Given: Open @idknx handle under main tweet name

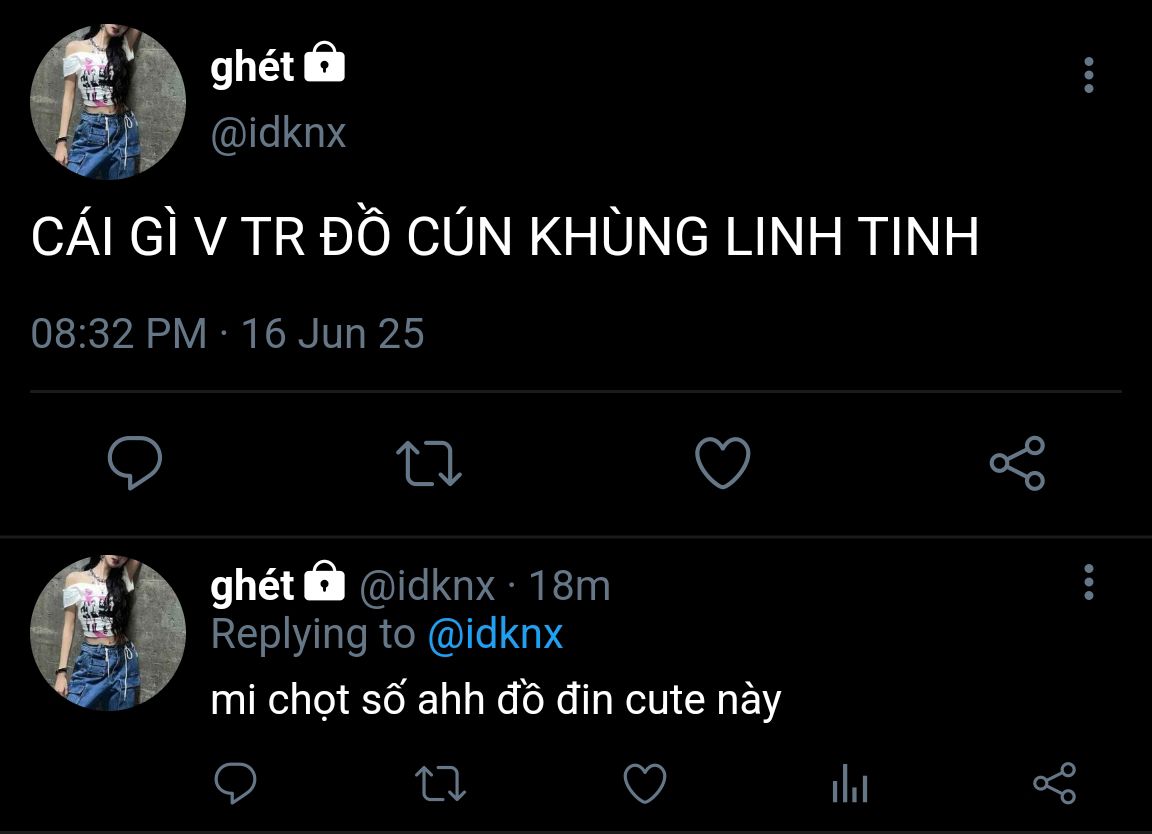Looking at the screenshot, I should [x=278, y=133].
